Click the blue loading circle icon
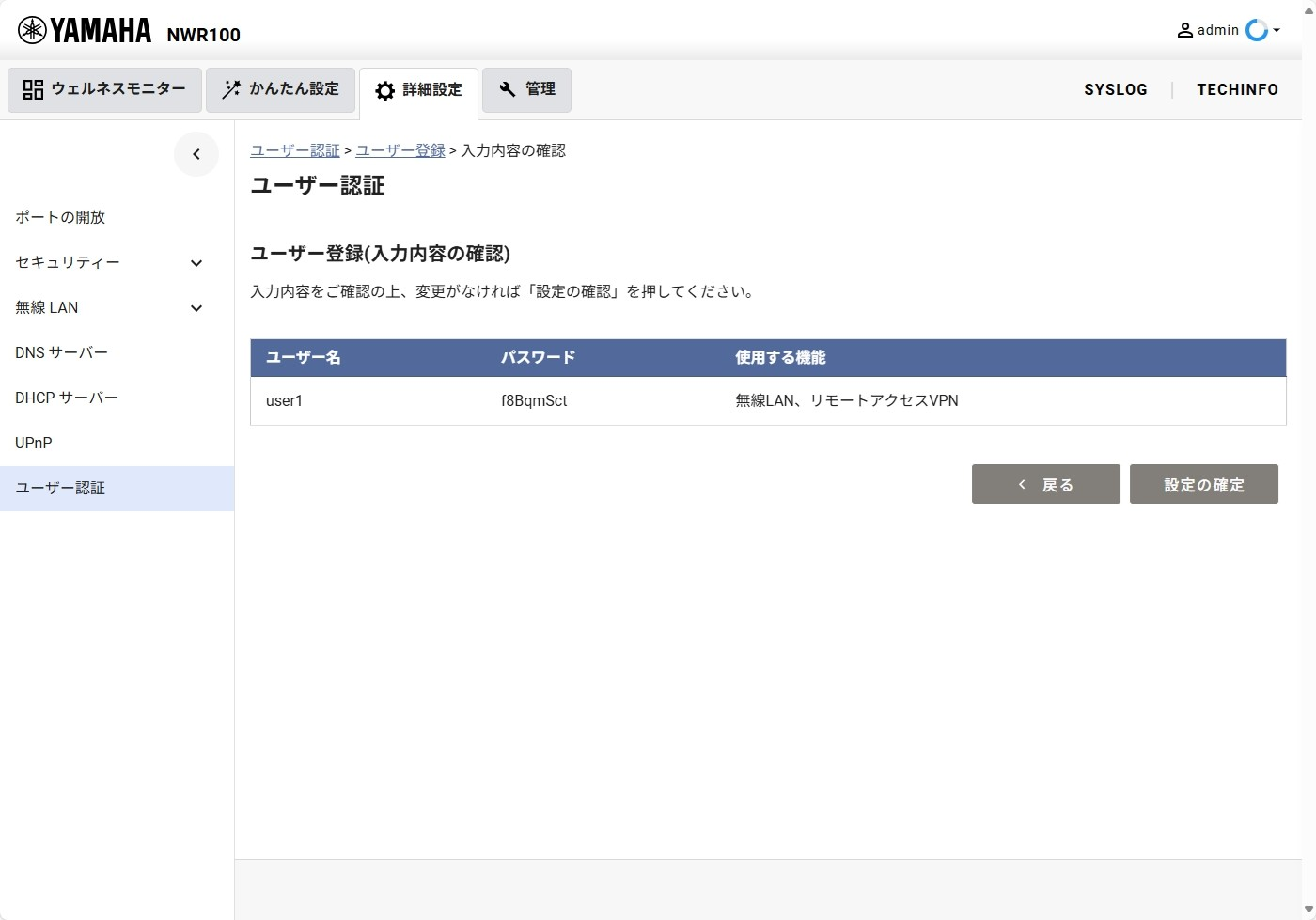This screenshot has height=920, width=1316. click(1256, 30)
